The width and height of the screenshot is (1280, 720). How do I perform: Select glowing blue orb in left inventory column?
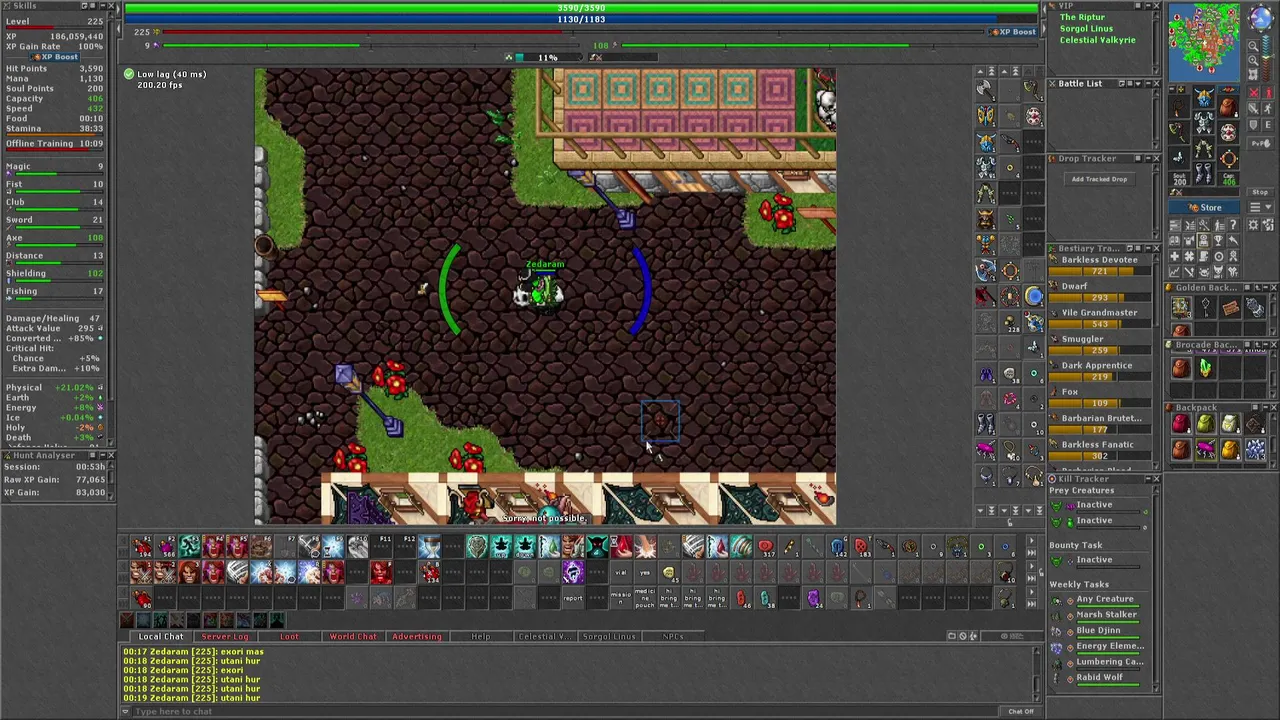[x=1033, y=296]
